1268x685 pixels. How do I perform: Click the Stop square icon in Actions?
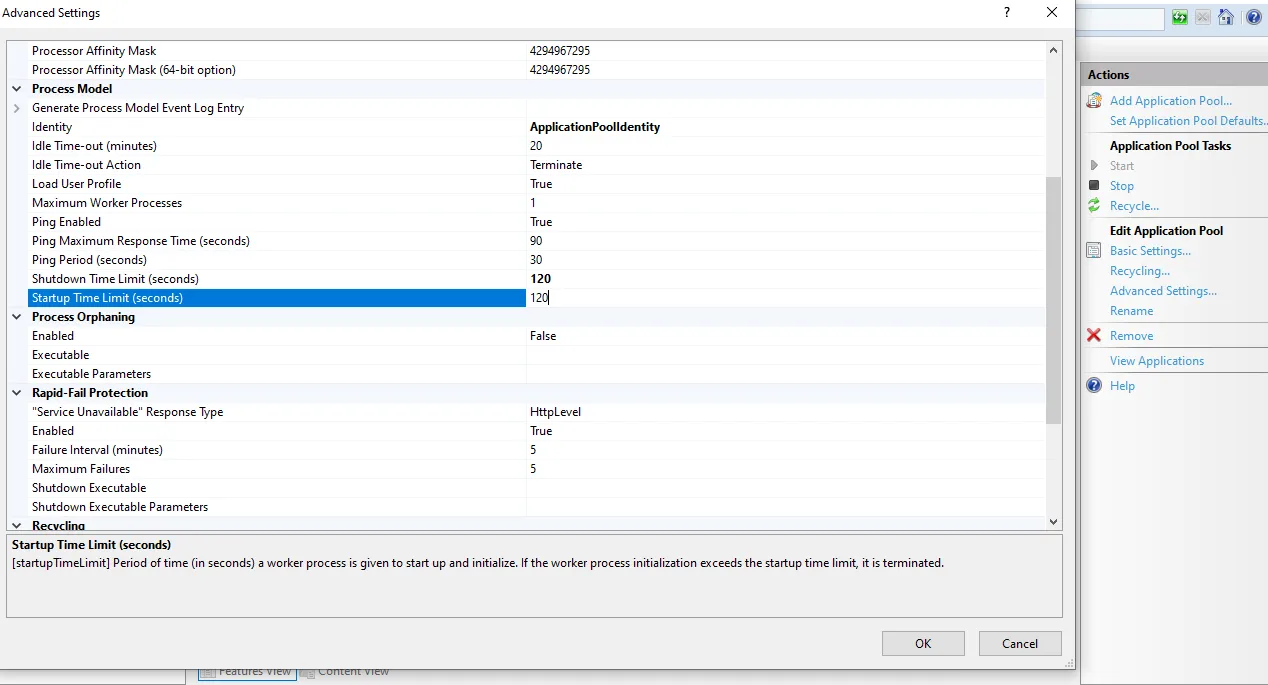1094,185
